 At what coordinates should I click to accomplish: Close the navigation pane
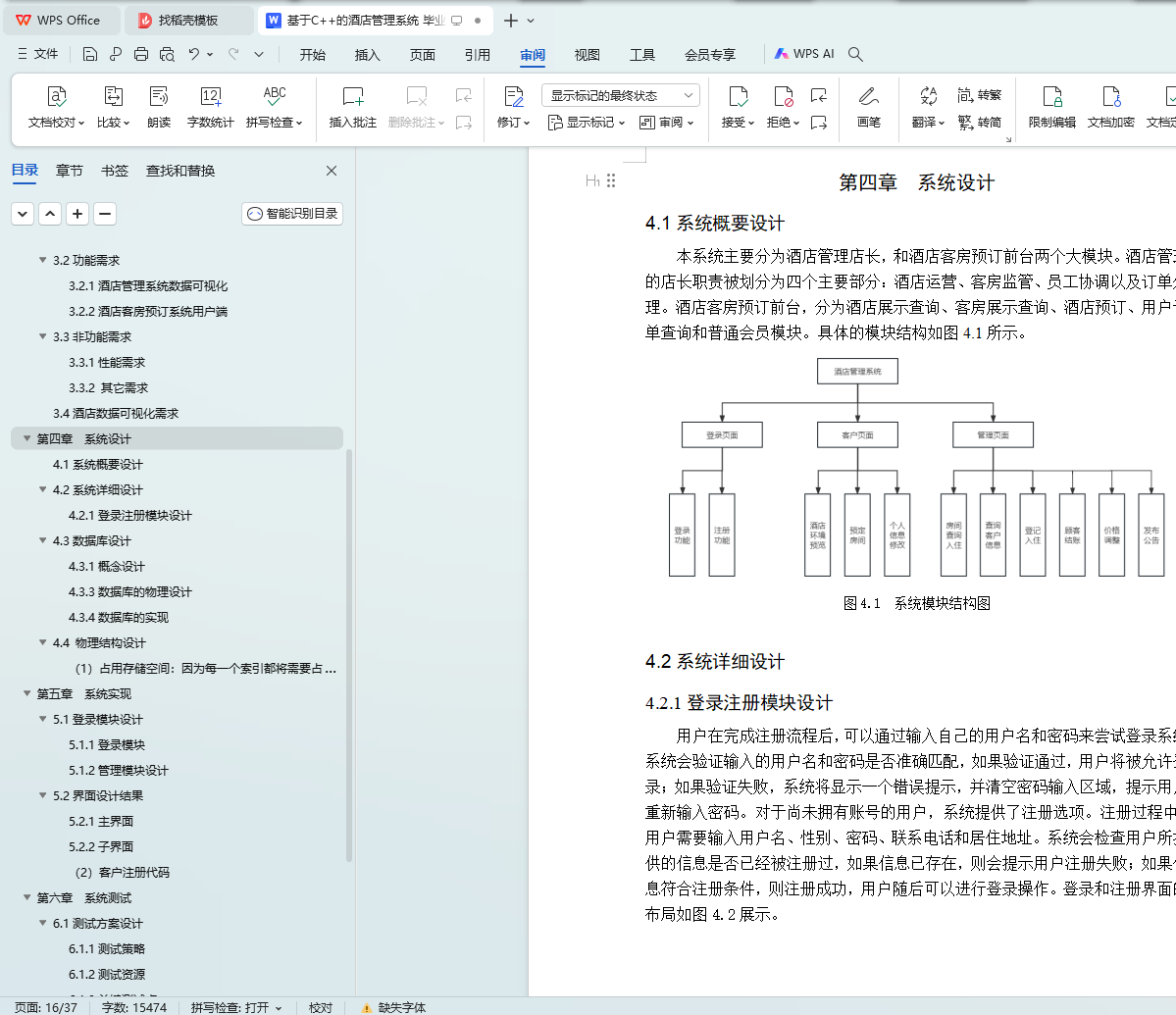coord(332,171)
